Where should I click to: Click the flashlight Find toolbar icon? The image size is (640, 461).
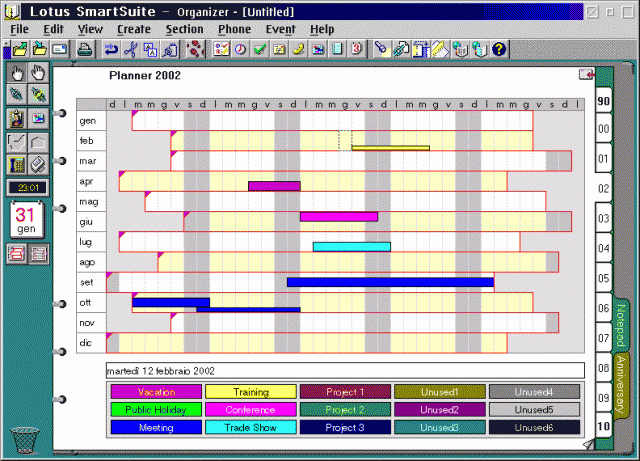point(382,49)
